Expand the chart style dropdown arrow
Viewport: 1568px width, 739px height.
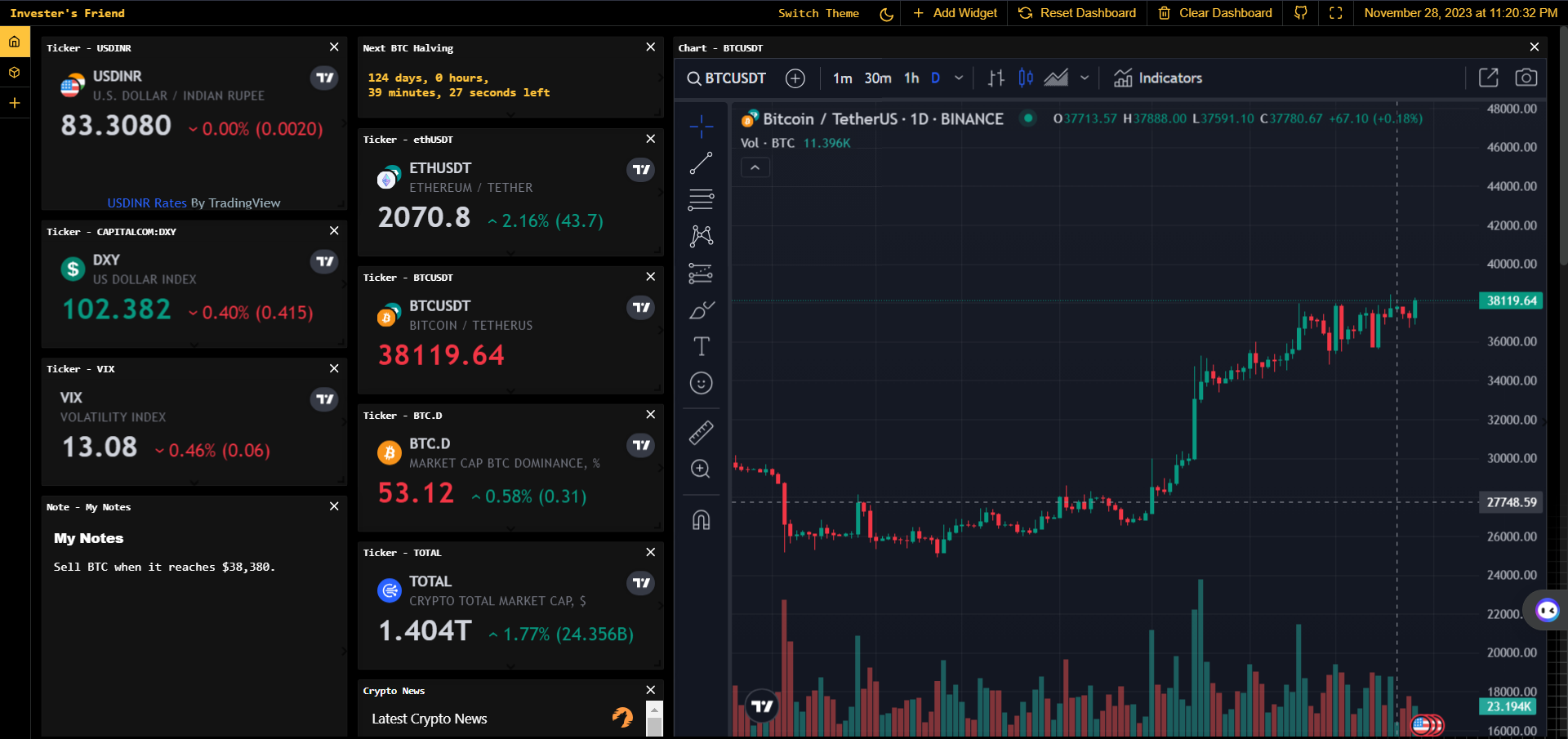click(x=1085, y=78)
